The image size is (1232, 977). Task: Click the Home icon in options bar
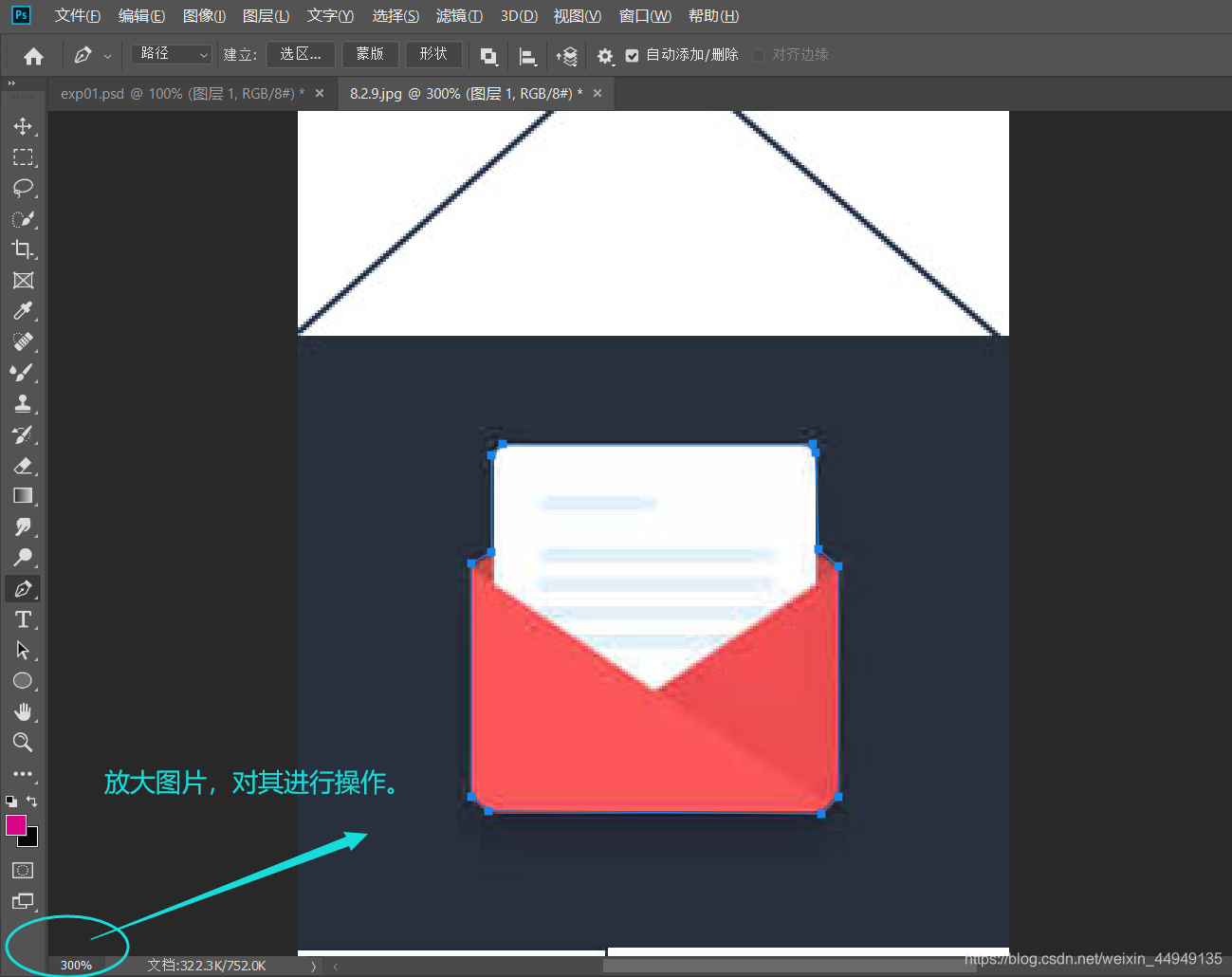point(33,56)
